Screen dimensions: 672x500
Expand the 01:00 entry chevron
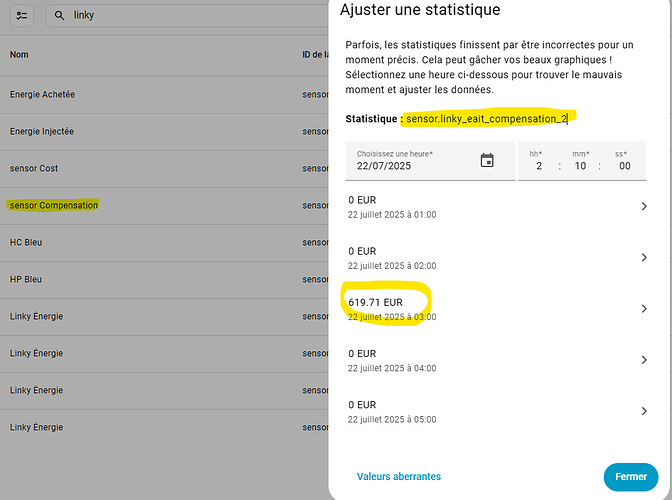643,207
